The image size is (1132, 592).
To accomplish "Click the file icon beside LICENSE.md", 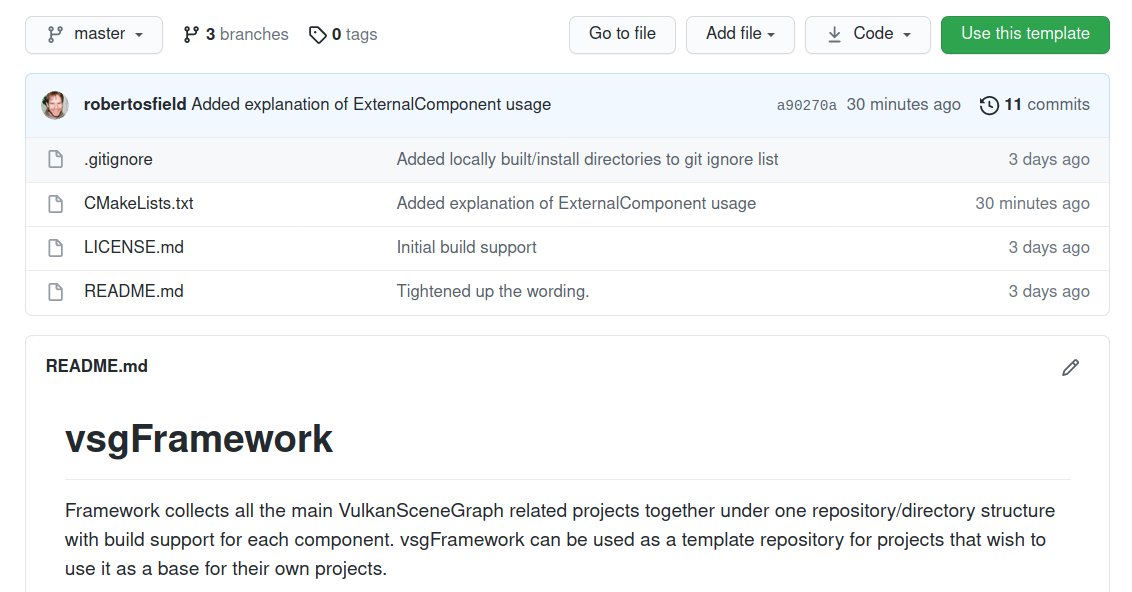I will [x=56, y=248].
